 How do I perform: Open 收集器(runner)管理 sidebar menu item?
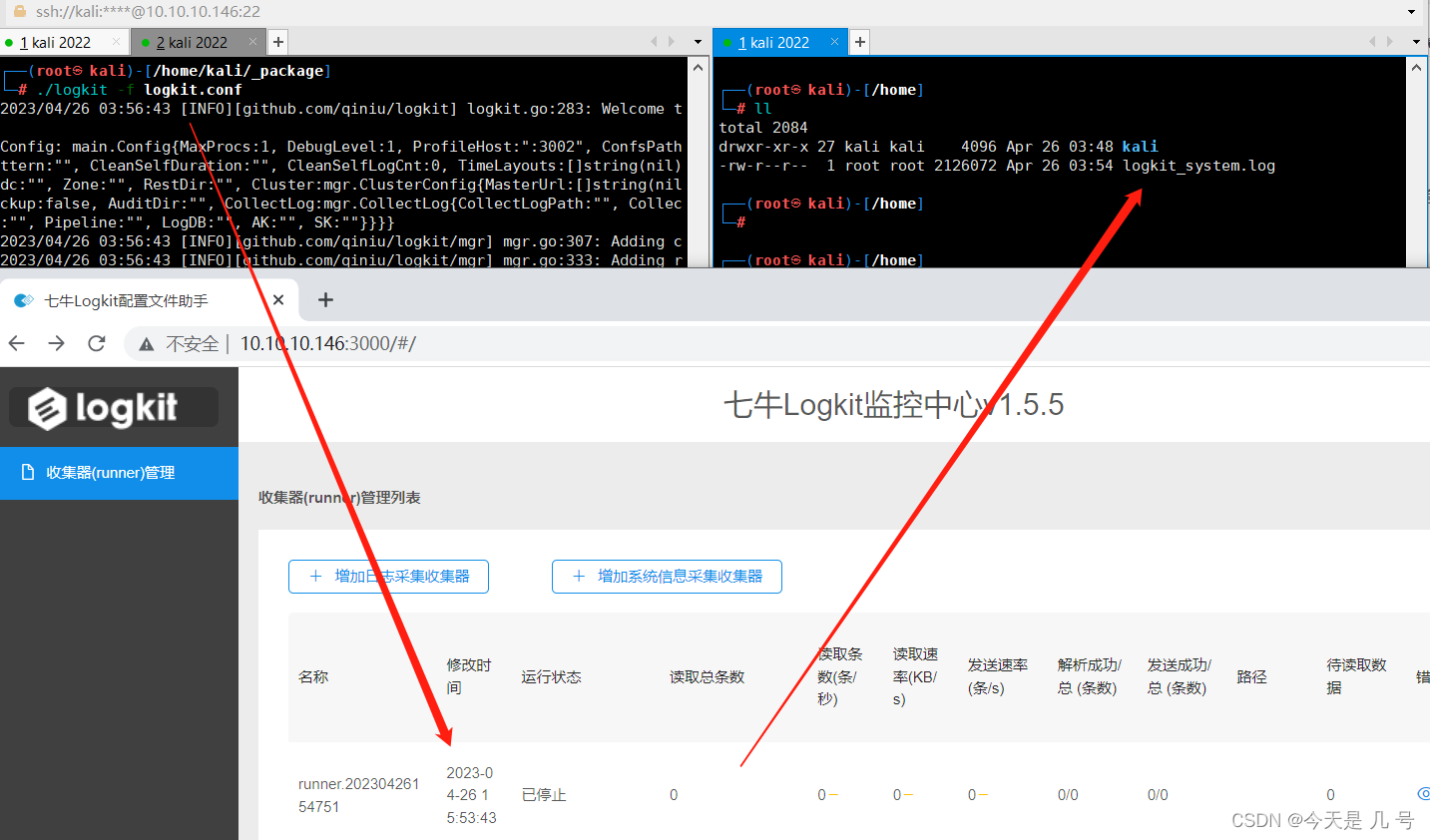point(119,473)
